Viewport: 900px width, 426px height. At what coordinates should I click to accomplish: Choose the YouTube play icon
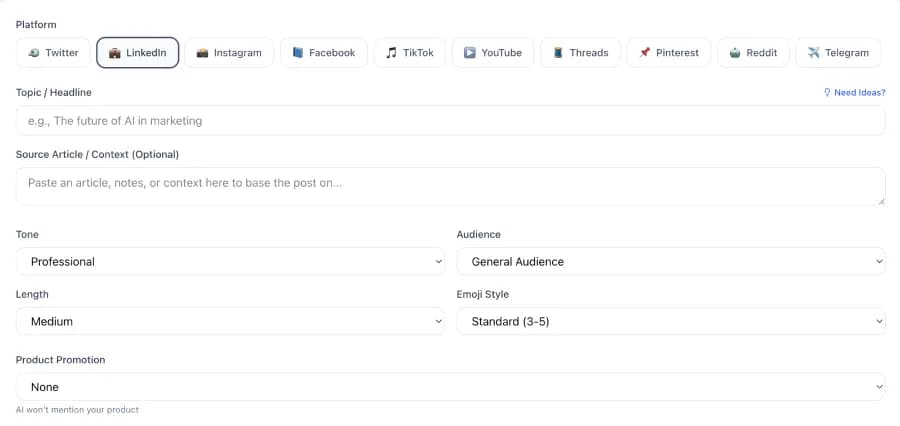[470, 53]
